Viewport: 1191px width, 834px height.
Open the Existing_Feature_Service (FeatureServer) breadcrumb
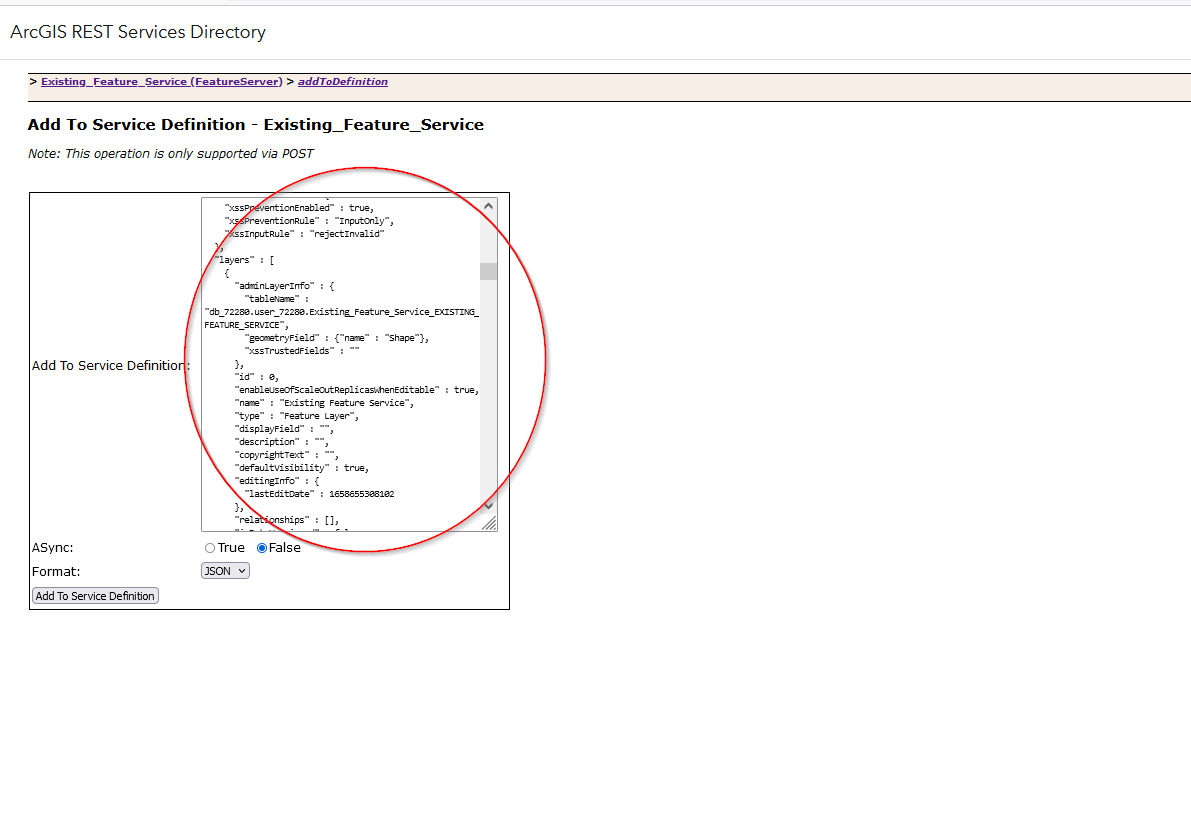click(160, 81)
